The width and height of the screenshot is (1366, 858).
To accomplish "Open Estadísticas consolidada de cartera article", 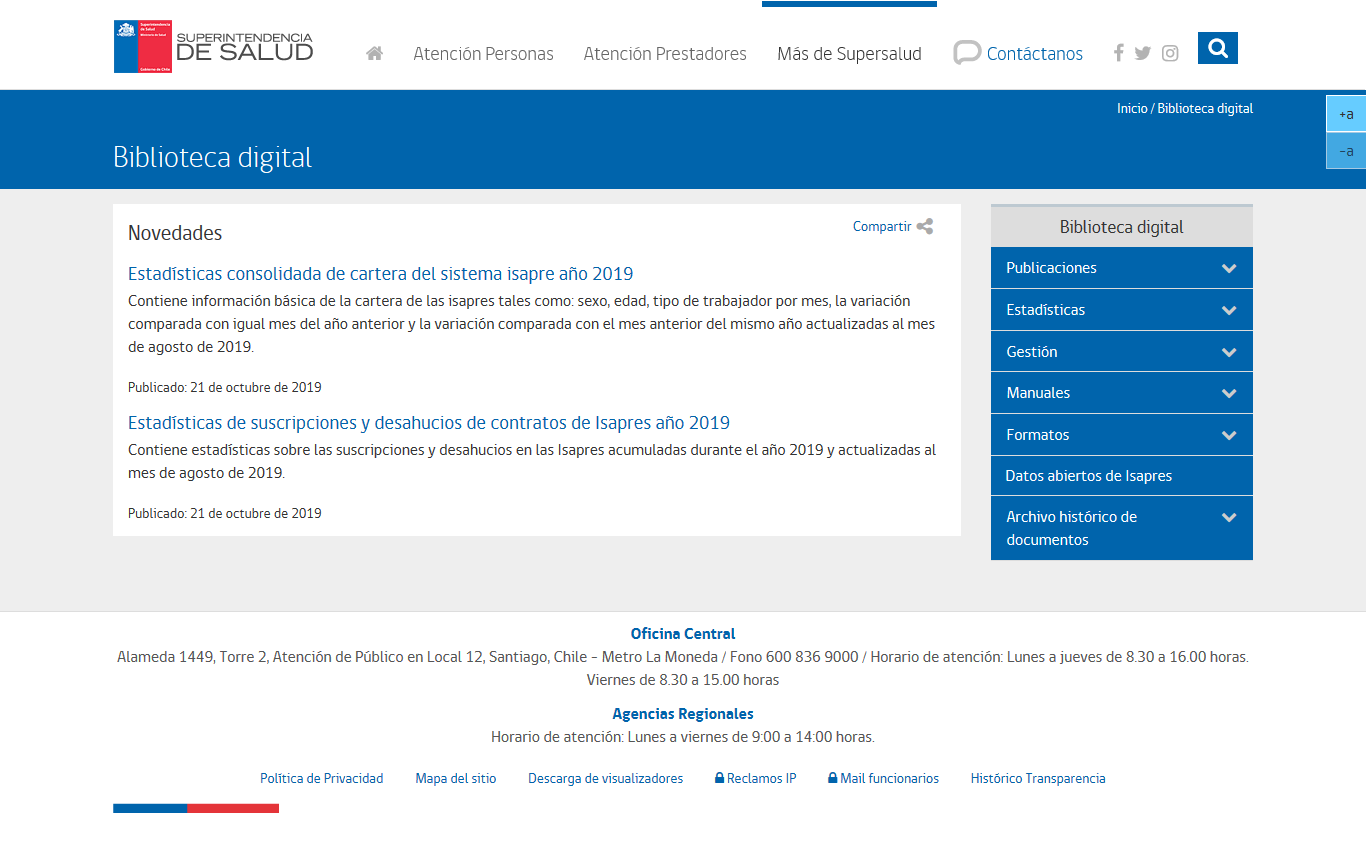I will 380,274.
